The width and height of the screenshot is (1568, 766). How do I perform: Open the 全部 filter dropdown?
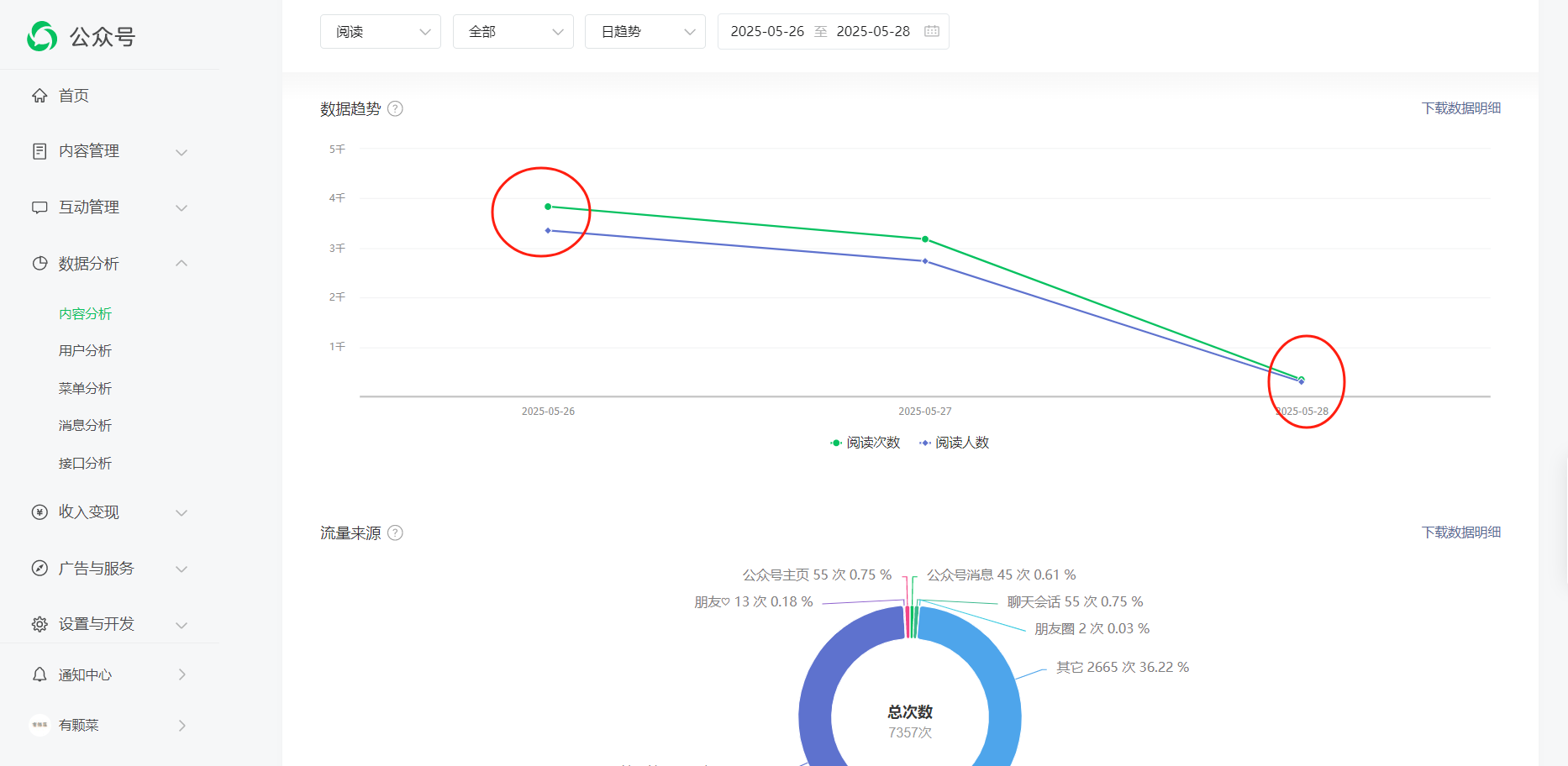pyautogui.click(x=513, y=31)
